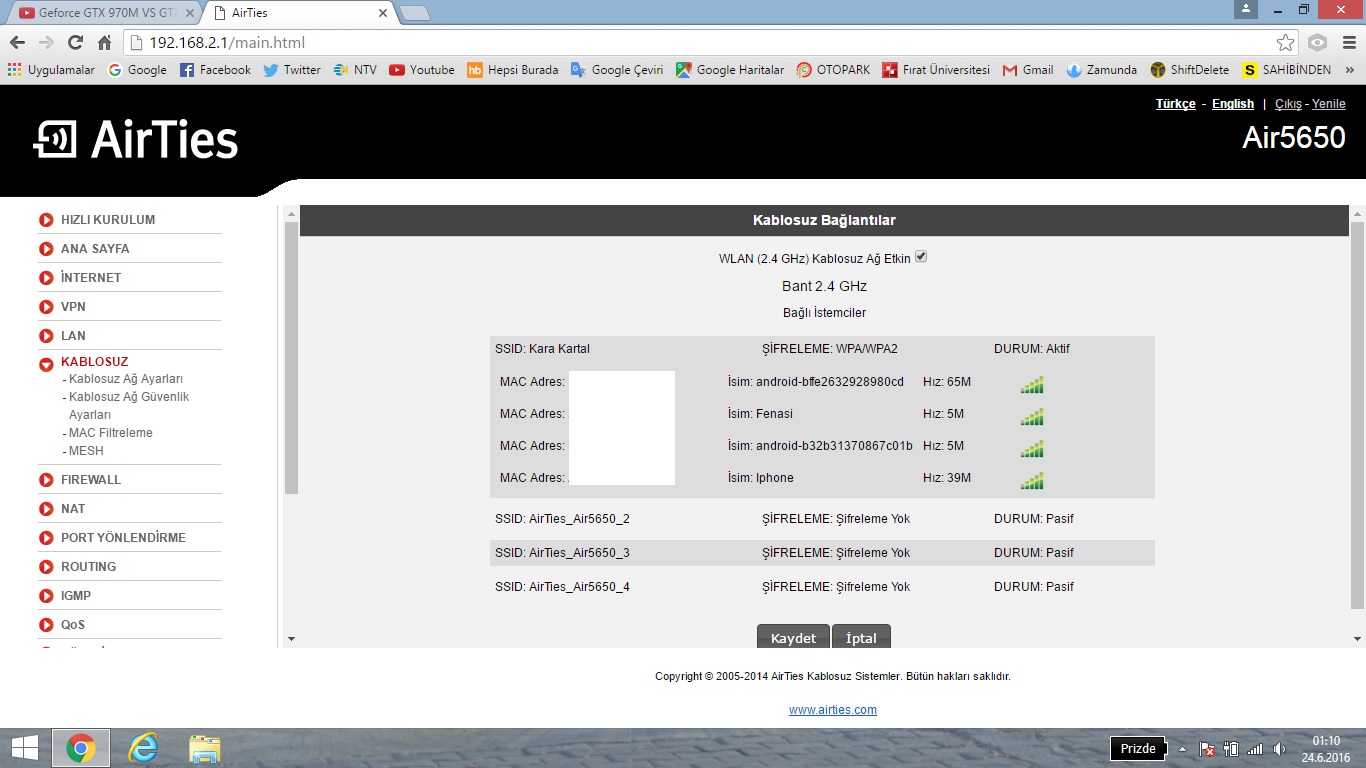Expand the İNTERNET section

tap(46, 278)
